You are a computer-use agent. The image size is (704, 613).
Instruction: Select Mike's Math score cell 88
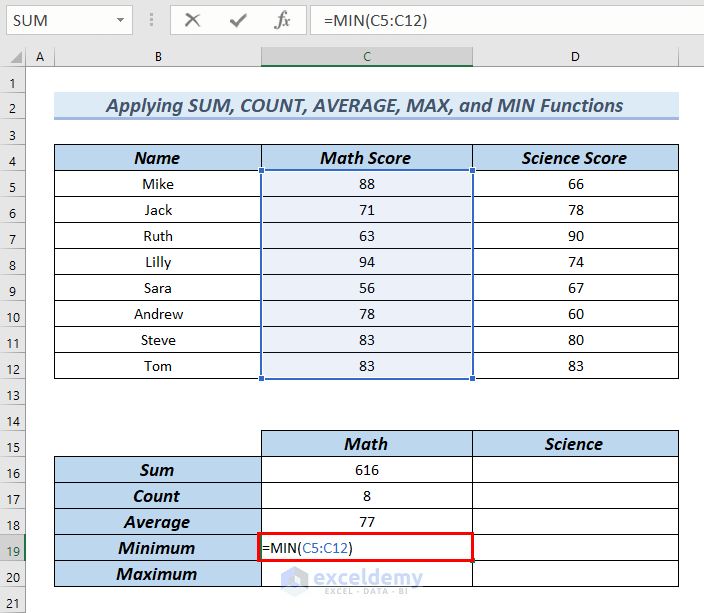click(x=366, y=184)
